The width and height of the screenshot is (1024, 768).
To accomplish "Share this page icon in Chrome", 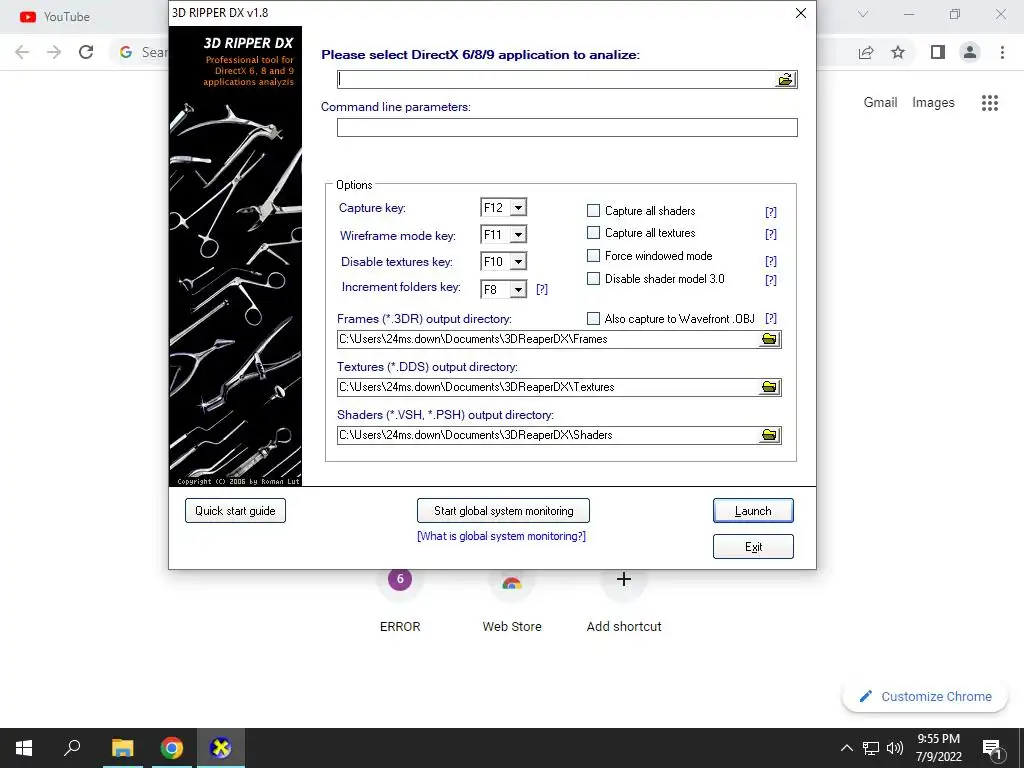I will point(866,52).
